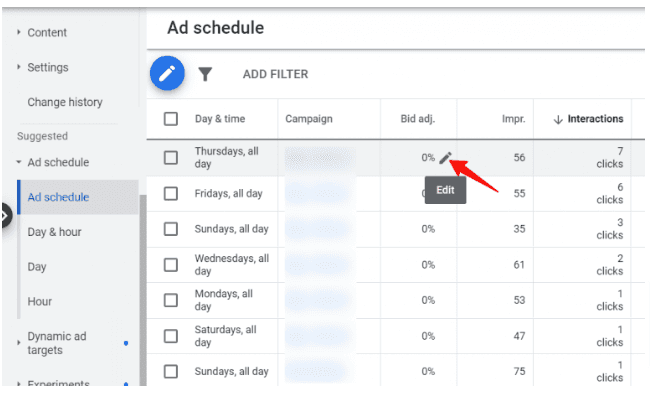Select the highlighted Ad schedule sub-item

pos(78,197)
